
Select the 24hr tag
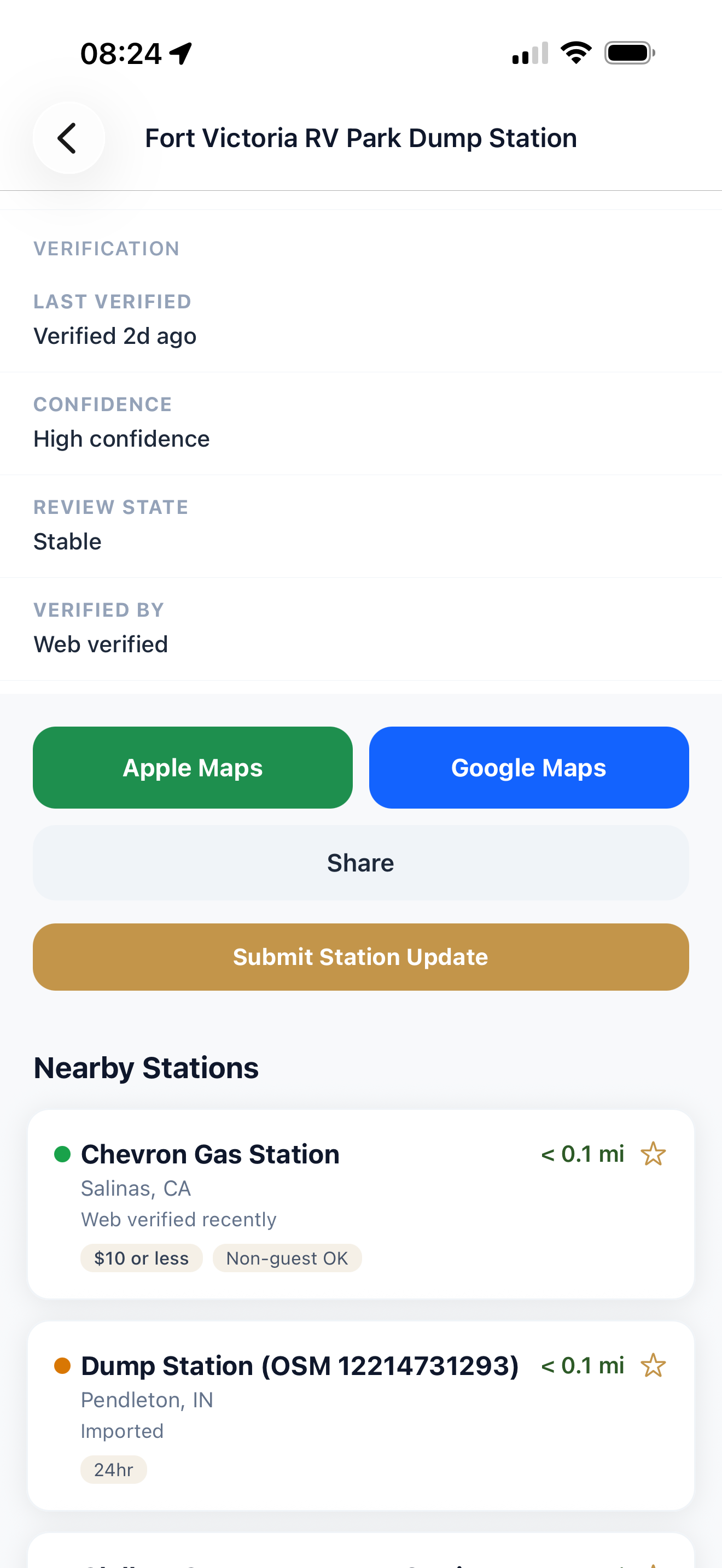[113, 1470]
